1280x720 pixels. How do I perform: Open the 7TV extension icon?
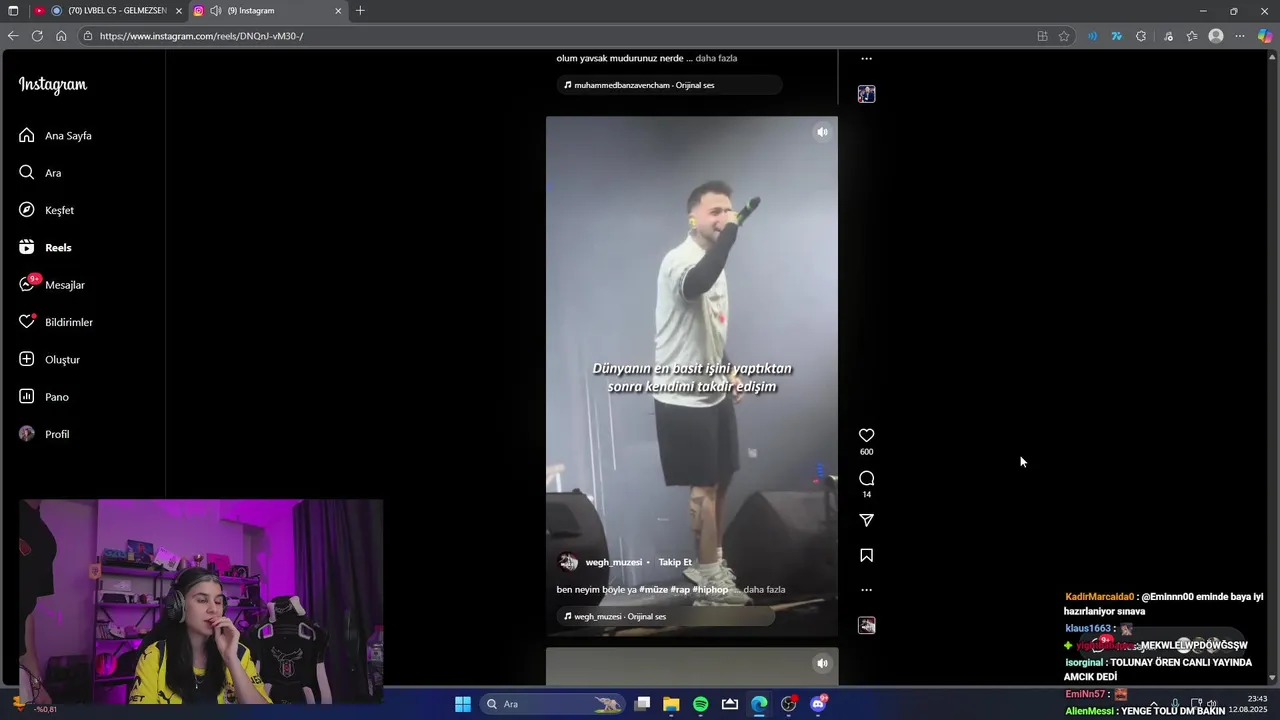1117,36
